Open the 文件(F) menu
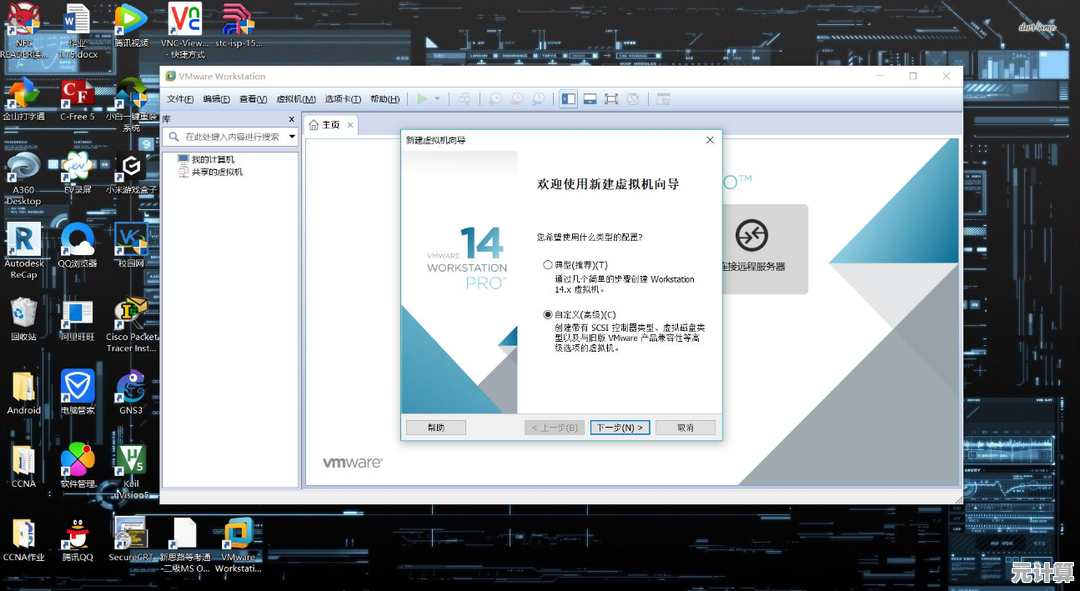The image size is (1080, 591). pos(180,99)
